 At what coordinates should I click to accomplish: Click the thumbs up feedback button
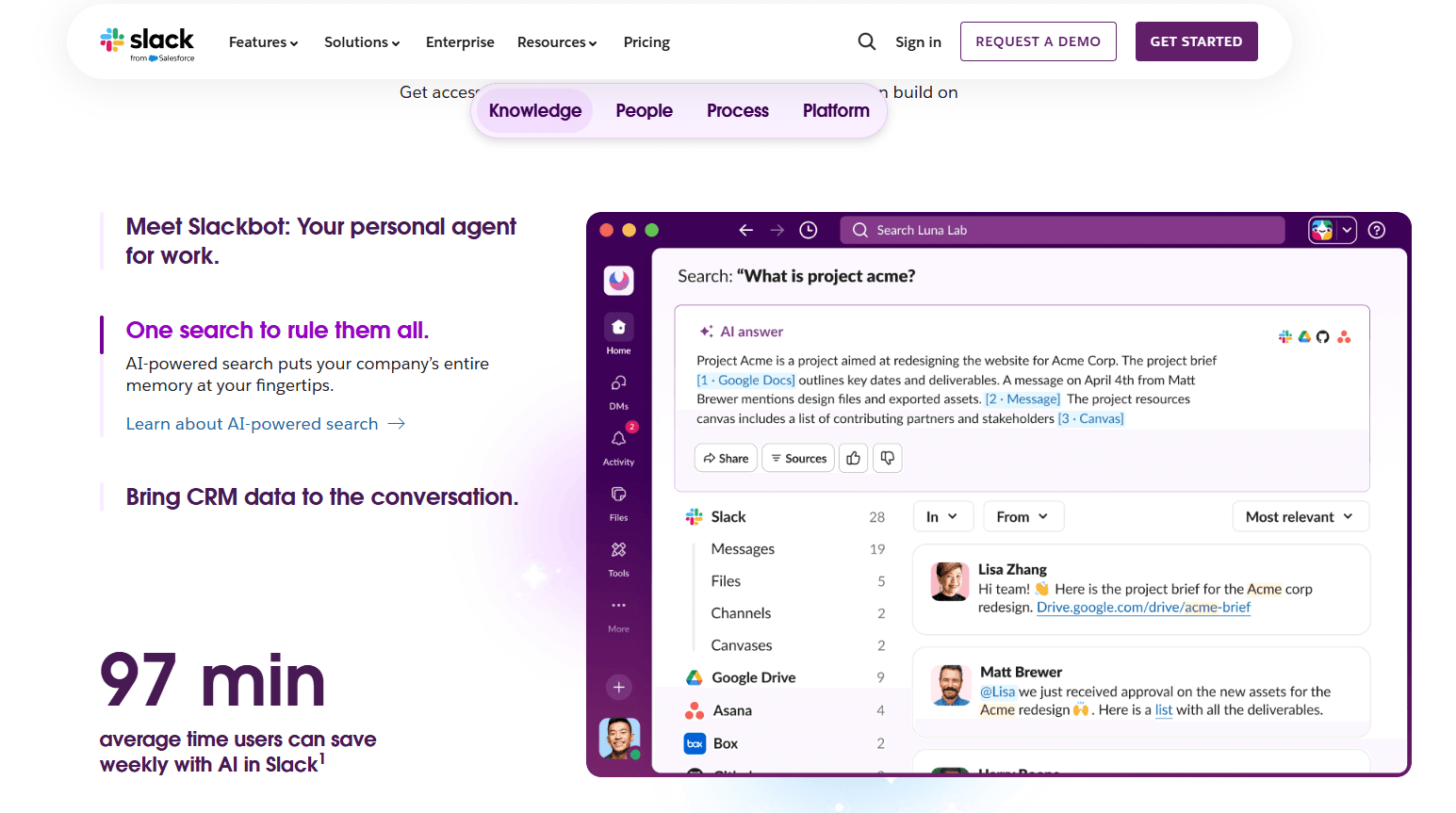pyautogui.click(x=854, y=458)
